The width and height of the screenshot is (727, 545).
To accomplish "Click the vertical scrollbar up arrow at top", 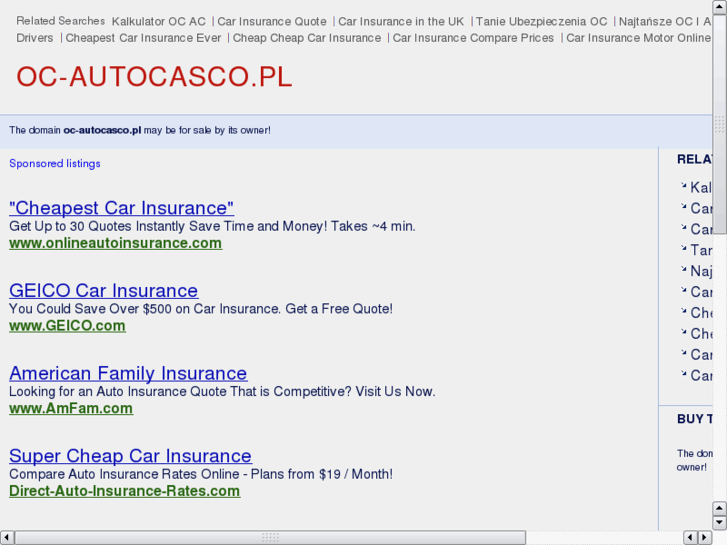I will pyautogui.click(x=719, y=7).
